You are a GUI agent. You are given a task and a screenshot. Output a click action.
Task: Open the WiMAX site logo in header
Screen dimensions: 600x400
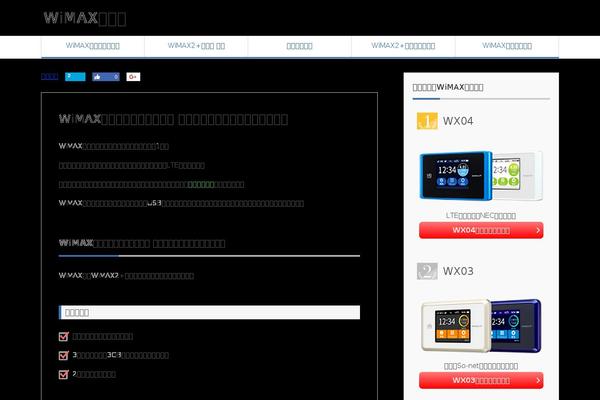(x=85, y=18)
